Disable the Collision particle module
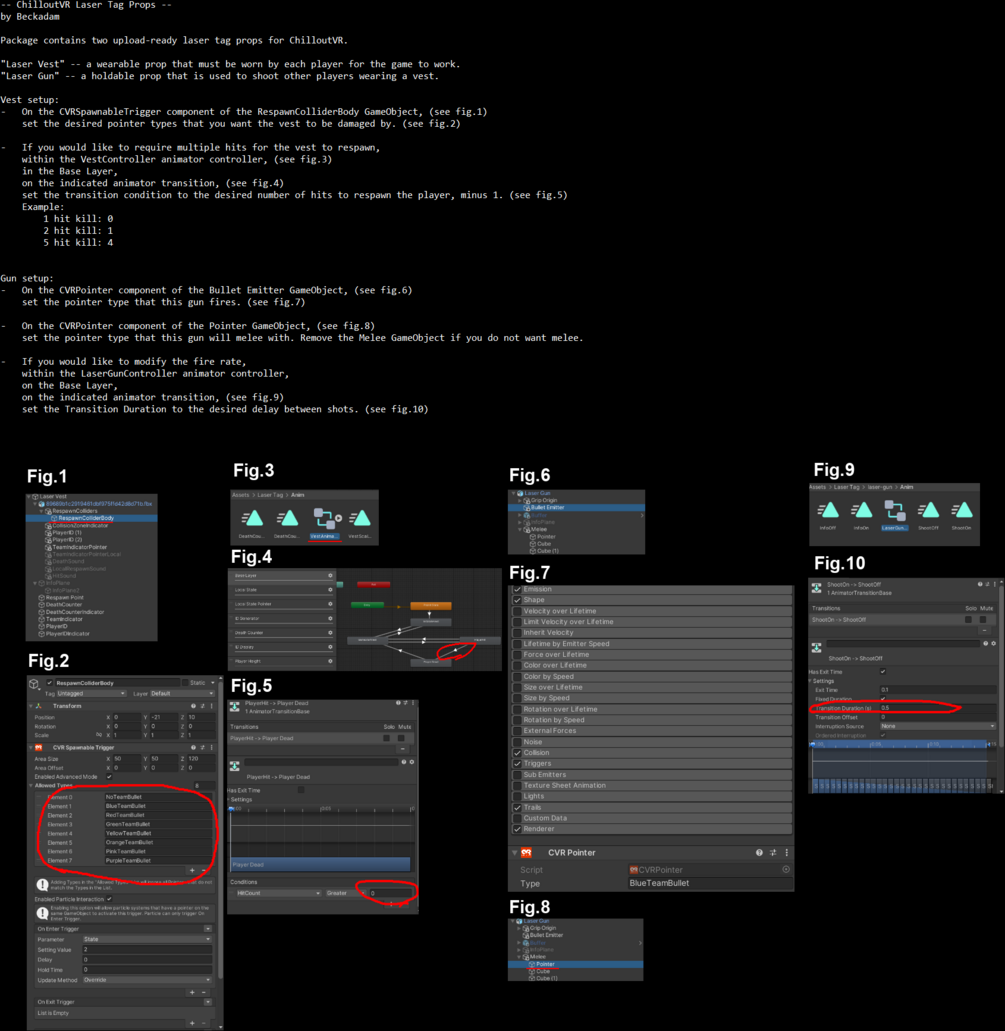The width and height of the screenshot is (1005, 1031). point(517,753)
